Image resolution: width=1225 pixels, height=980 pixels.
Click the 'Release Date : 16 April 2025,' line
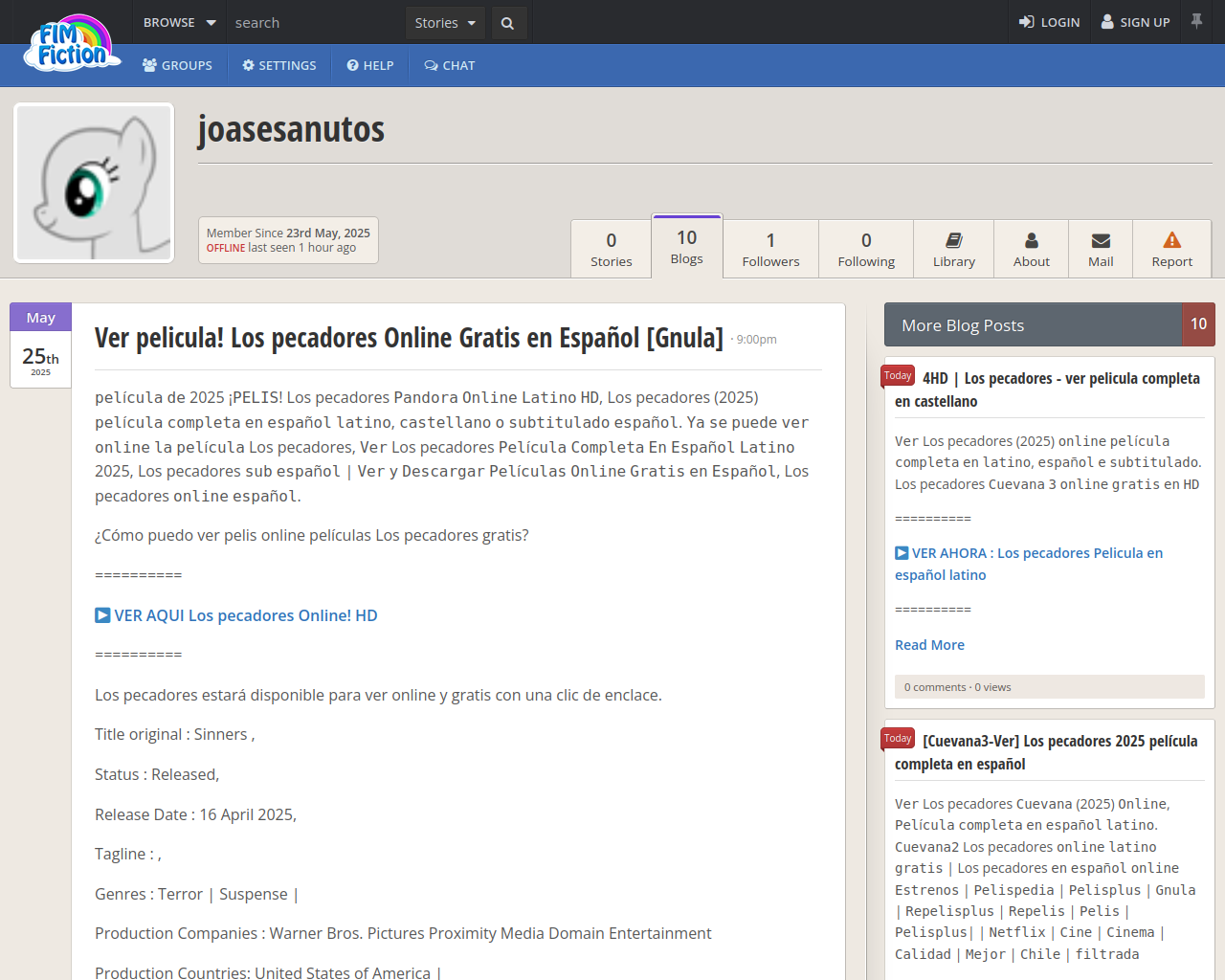[x=195, y=814]
